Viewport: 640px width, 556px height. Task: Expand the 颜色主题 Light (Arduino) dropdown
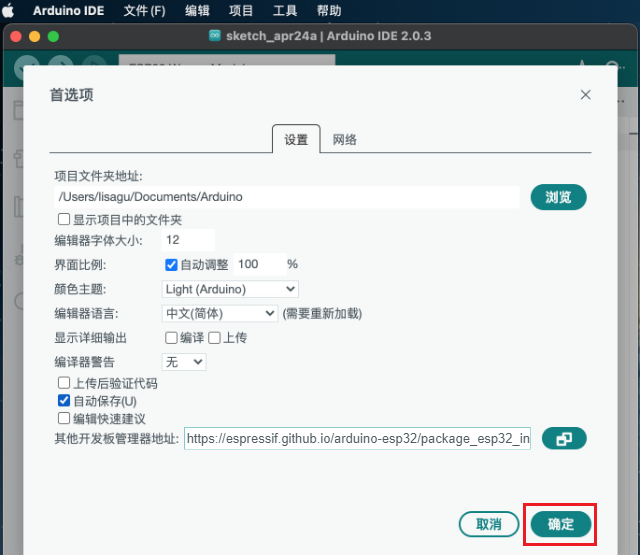coord(230,289)
